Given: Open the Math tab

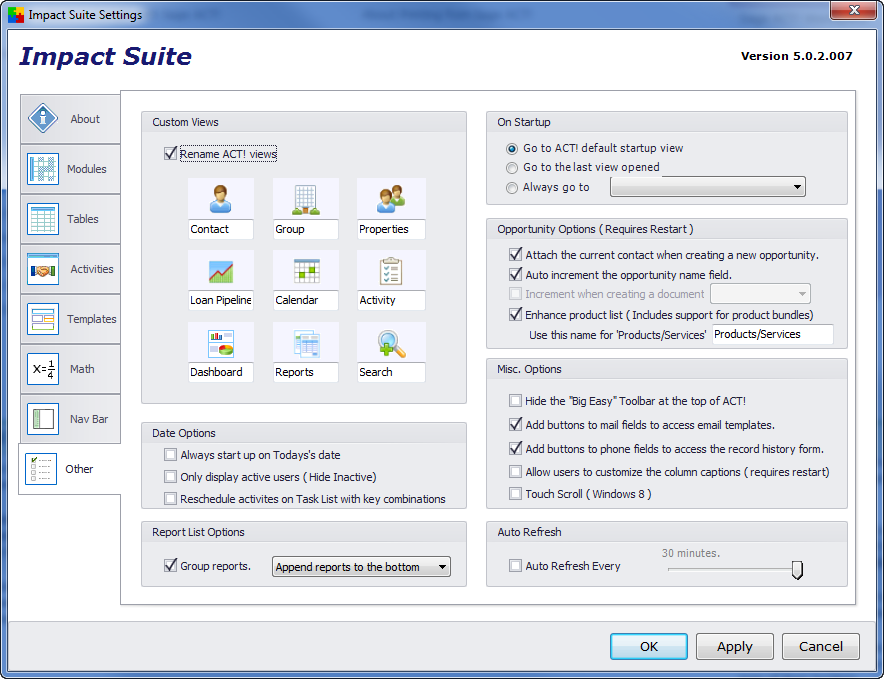Looking at the screenshot, I should pyautogui.click(x=70, y=369).
